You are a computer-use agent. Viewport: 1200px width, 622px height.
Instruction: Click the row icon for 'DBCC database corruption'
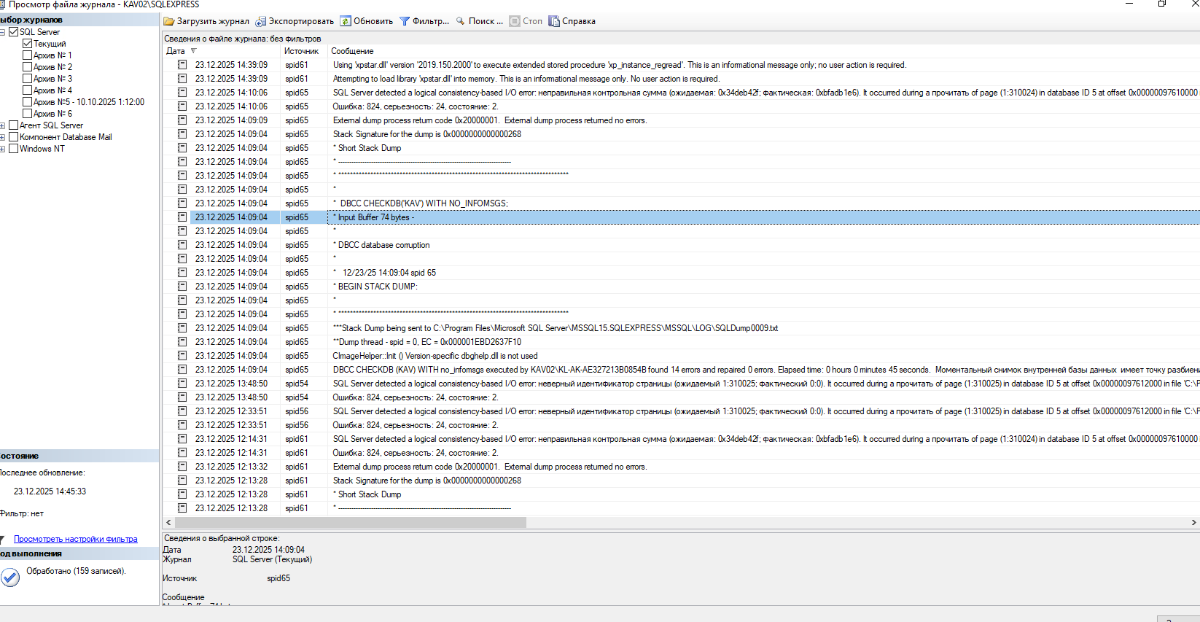[183, 245]
